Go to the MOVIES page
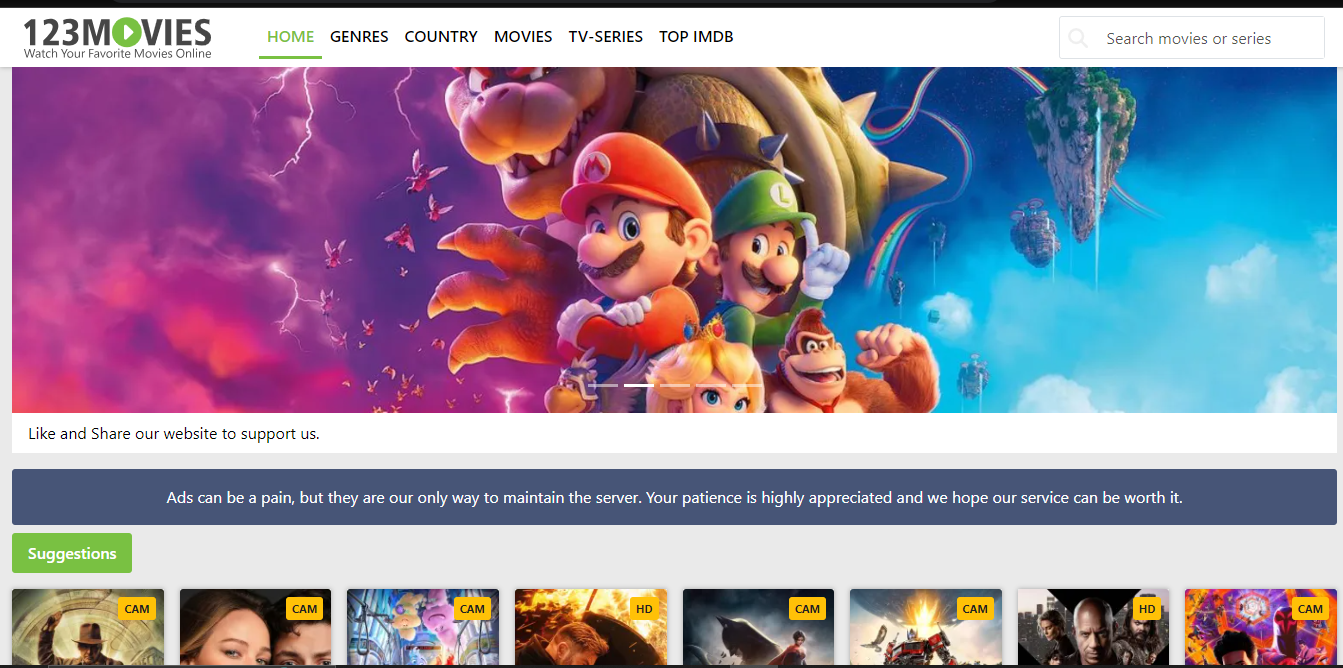This screenshot has height=668, width=1343. point(523,37)
